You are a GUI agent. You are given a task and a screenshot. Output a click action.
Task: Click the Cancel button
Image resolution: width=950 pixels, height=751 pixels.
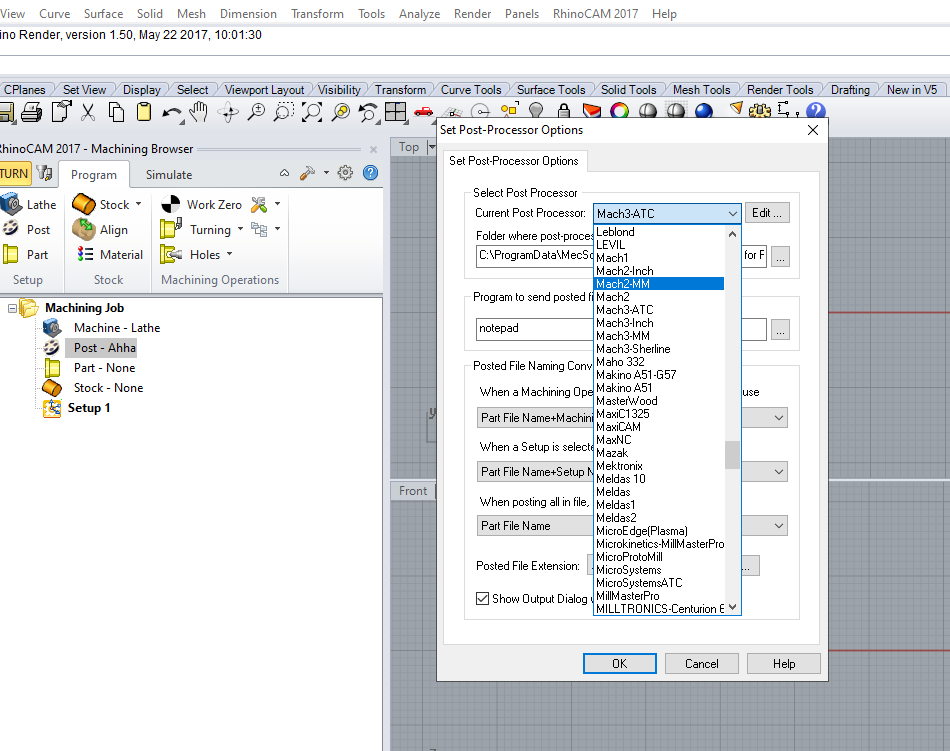[702, 663]
